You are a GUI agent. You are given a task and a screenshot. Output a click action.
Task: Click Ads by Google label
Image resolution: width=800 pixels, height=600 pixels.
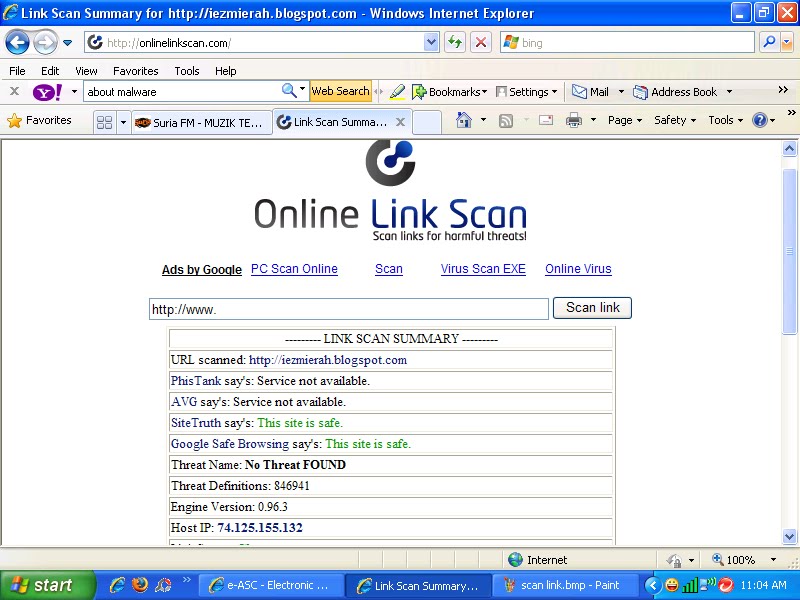coord(202,270)
